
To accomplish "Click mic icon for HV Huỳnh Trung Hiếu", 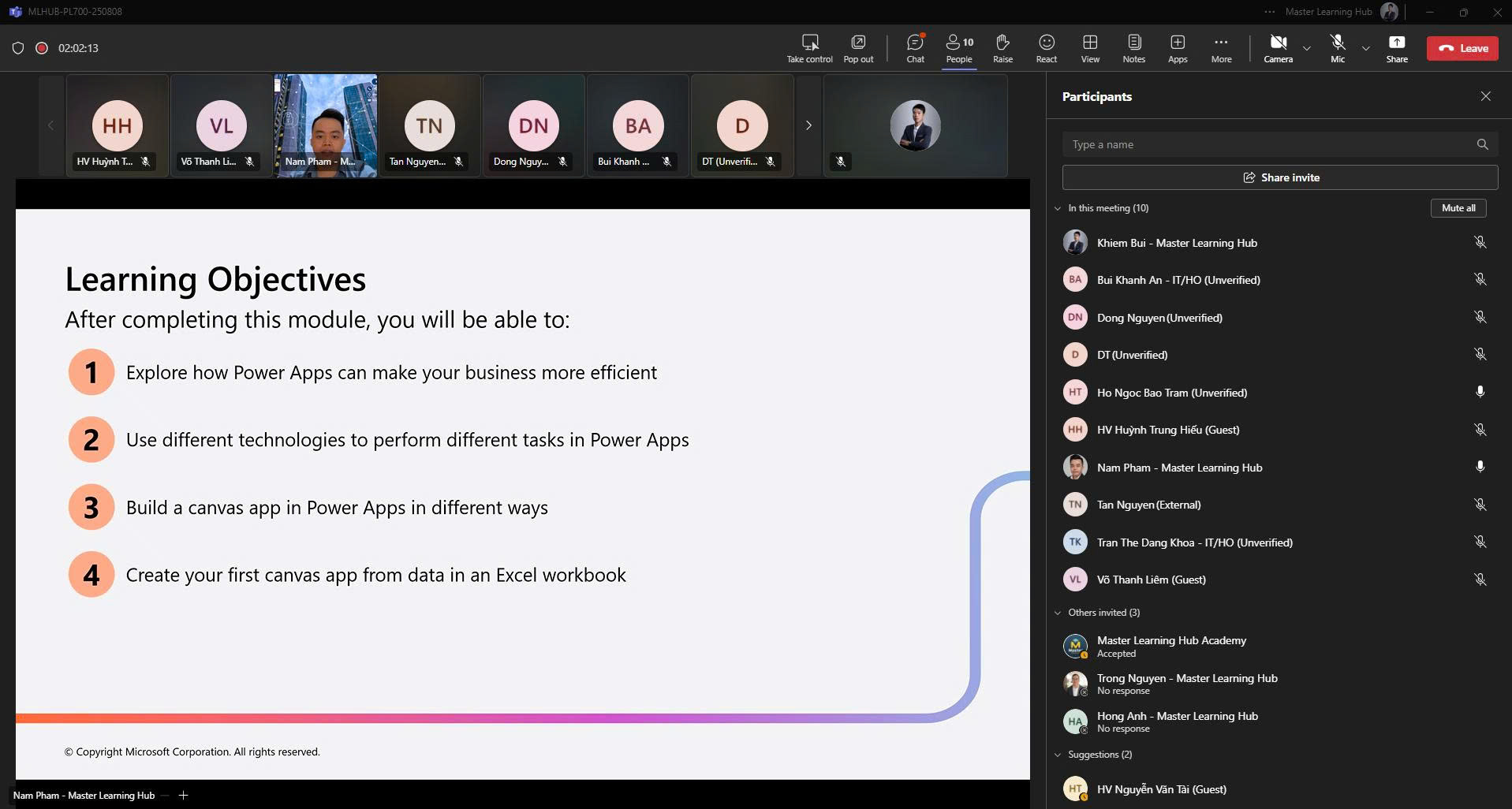I will (x=1480, y=430).
